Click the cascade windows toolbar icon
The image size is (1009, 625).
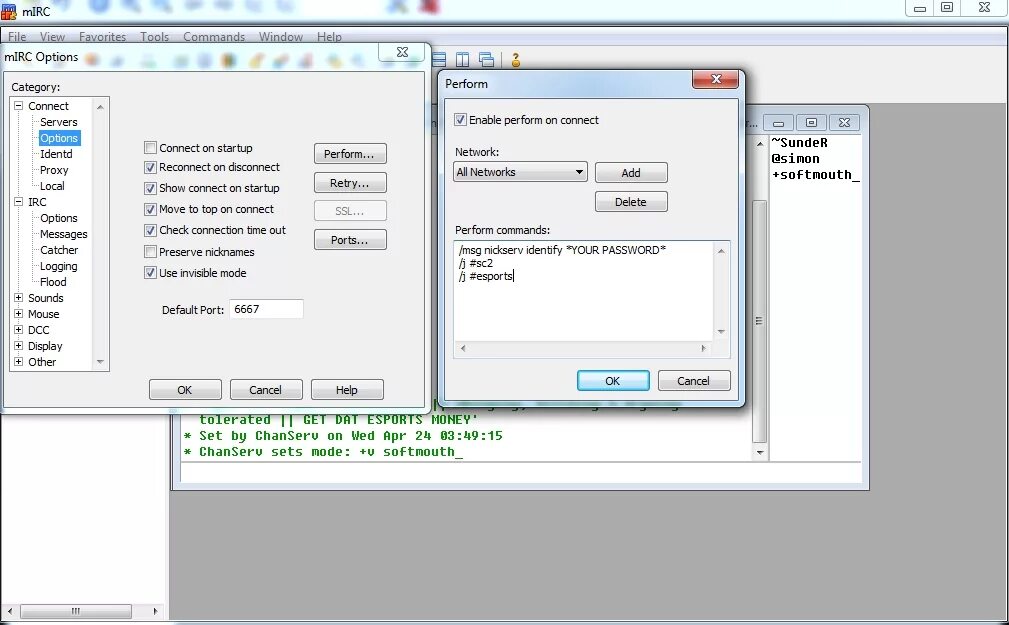pyautogui.click(x=486, y=60)
